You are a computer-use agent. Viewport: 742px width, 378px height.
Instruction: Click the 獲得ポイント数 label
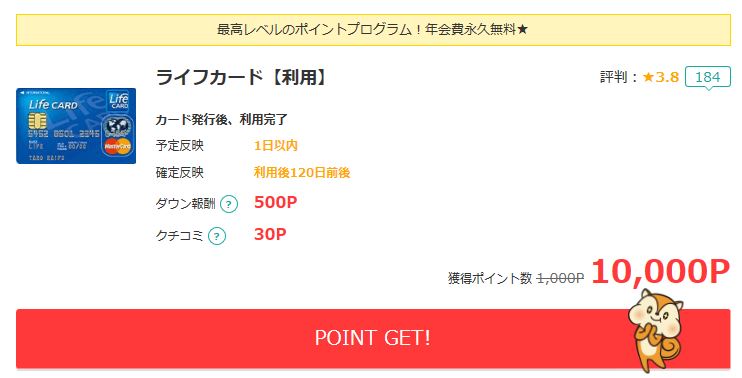(x=490, y=278)
